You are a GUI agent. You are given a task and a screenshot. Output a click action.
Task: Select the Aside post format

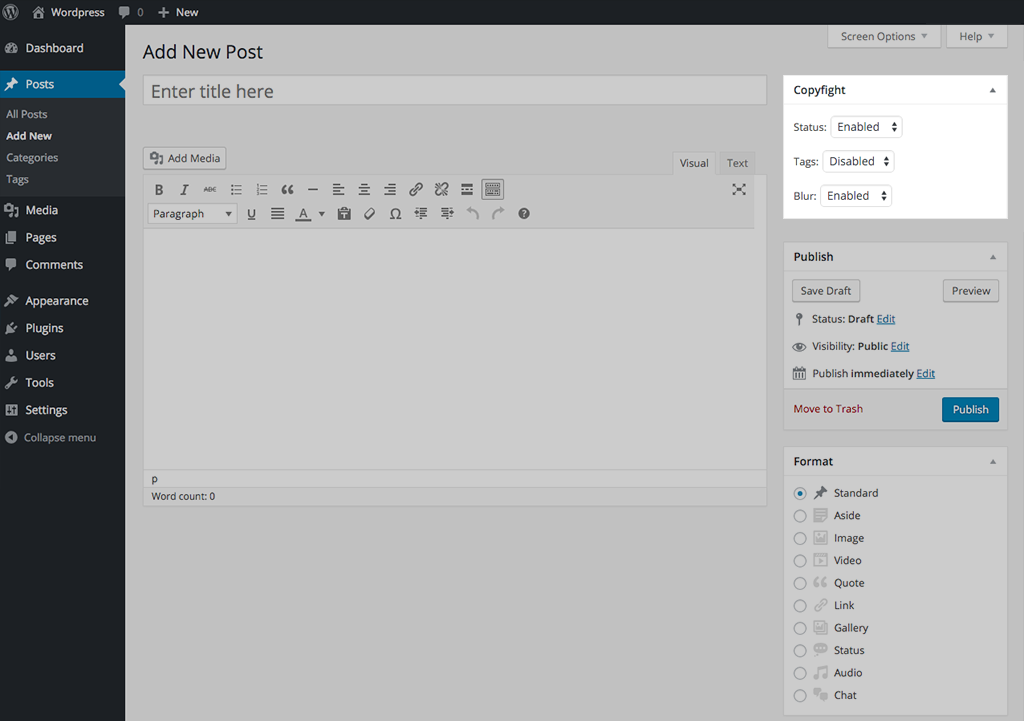pyautogui.click(x=800, y=516)
